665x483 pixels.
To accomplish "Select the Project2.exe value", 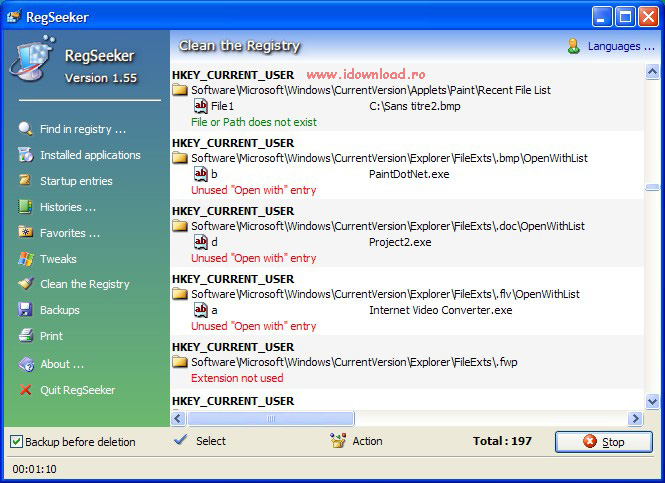I will point(400,242).
